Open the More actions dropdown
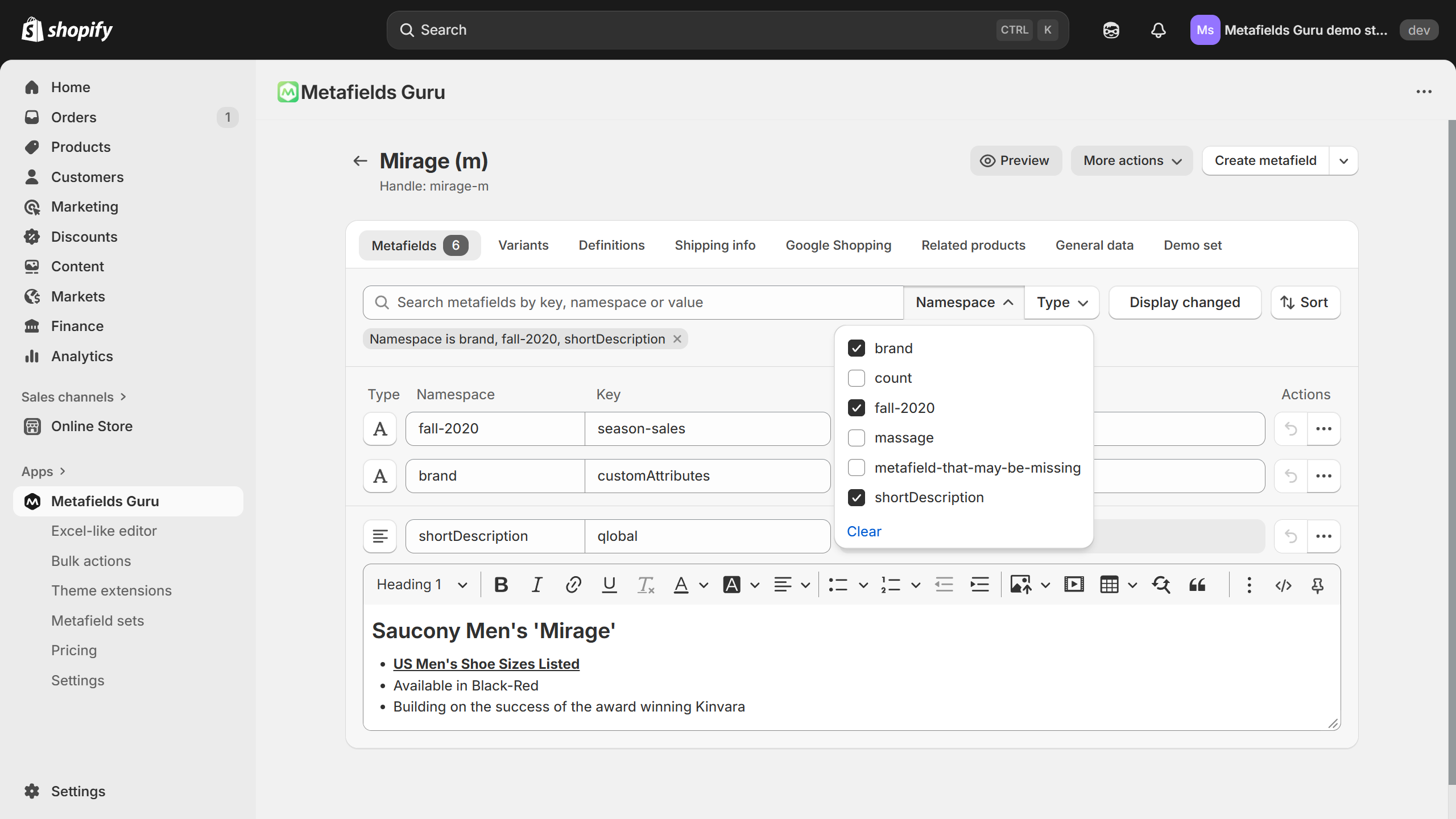The height and width of the screenshot is (819, 1456). 1131,161
